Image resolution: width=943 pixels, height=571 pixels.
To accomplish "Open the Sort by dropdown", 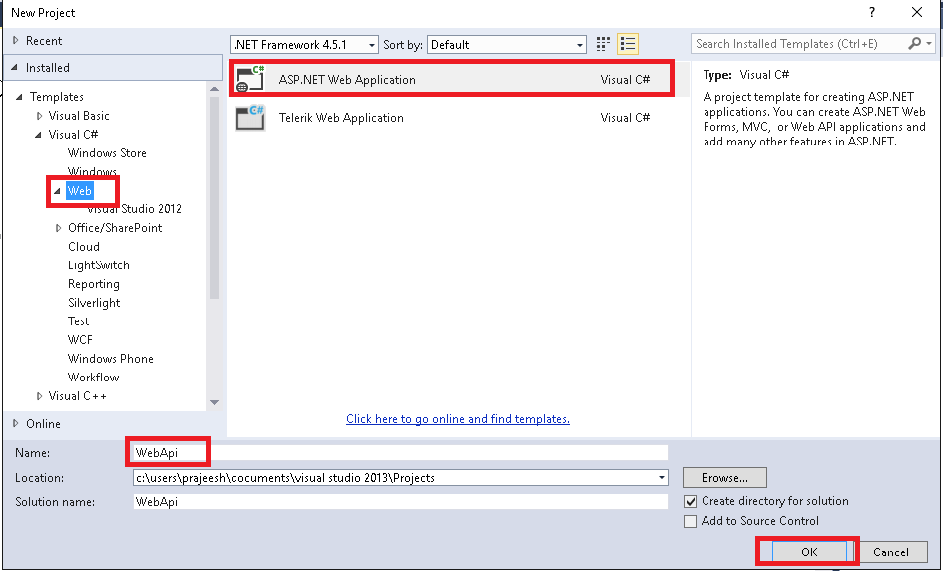I will coord(506,45).
